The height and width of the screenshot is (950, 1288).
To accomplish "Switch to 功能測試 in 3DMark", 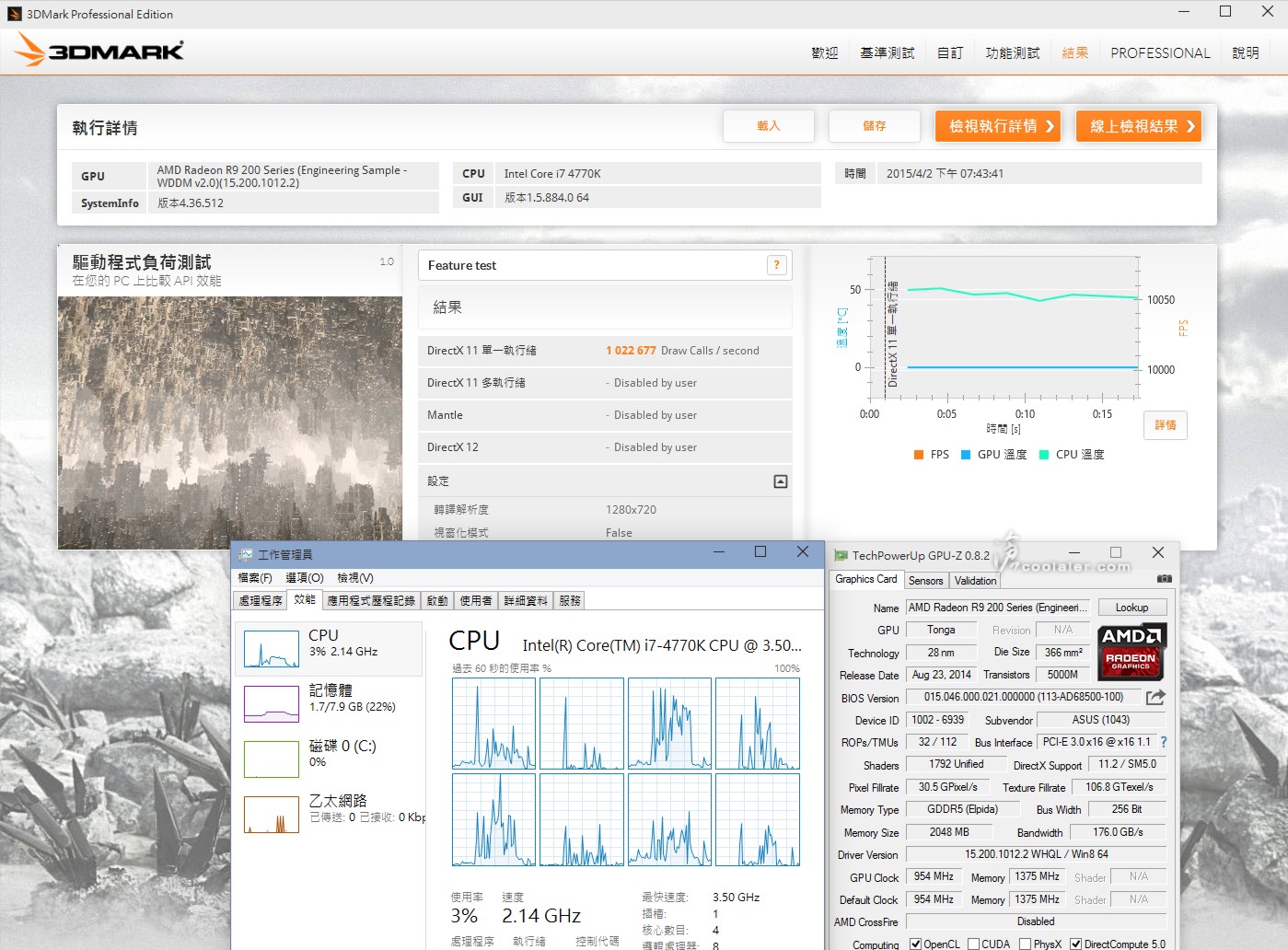I will pos(1013,53).
